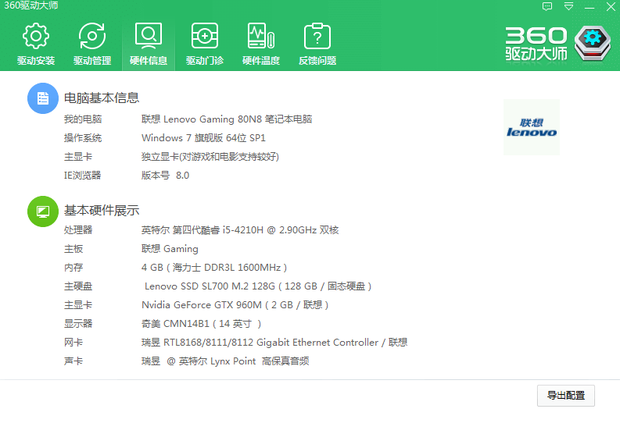Open the 反馈问题 clipboard question icon
The width and height of the screenshot is (620, 430).
point(317,36)
